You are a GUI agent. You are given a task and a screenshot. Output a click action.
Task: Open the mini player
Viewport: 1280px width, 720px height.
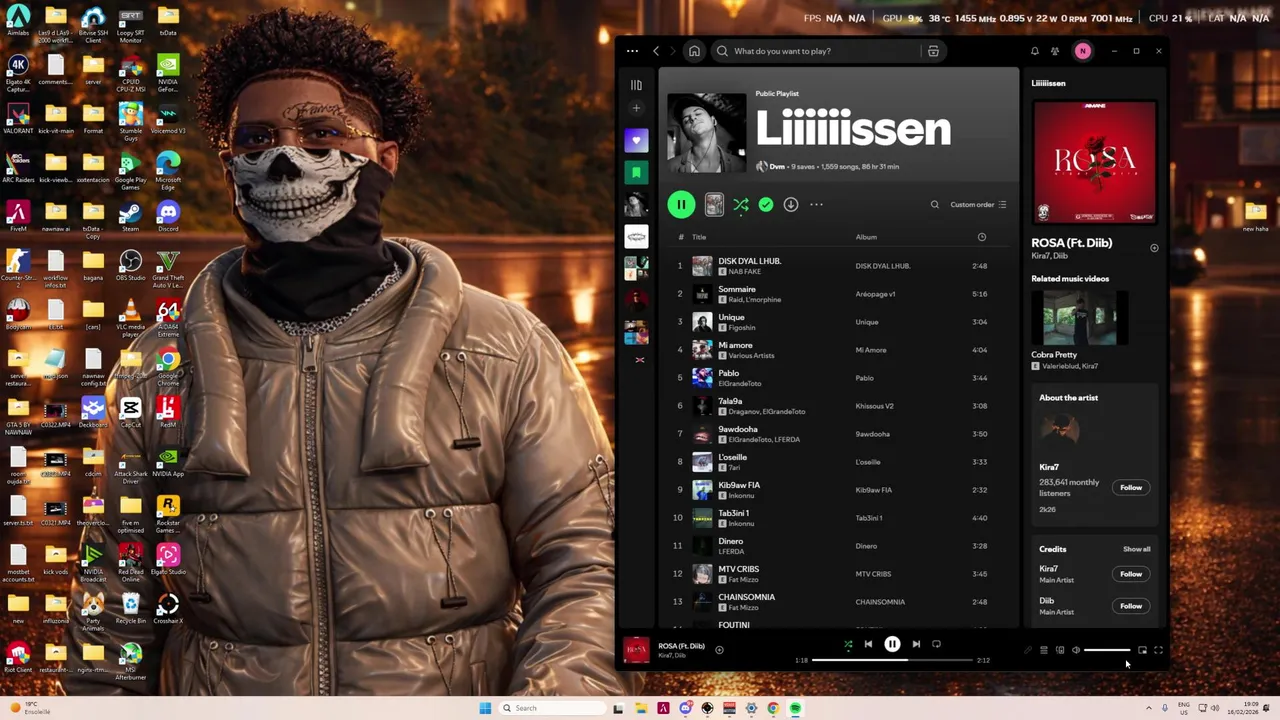[1142, 650]
